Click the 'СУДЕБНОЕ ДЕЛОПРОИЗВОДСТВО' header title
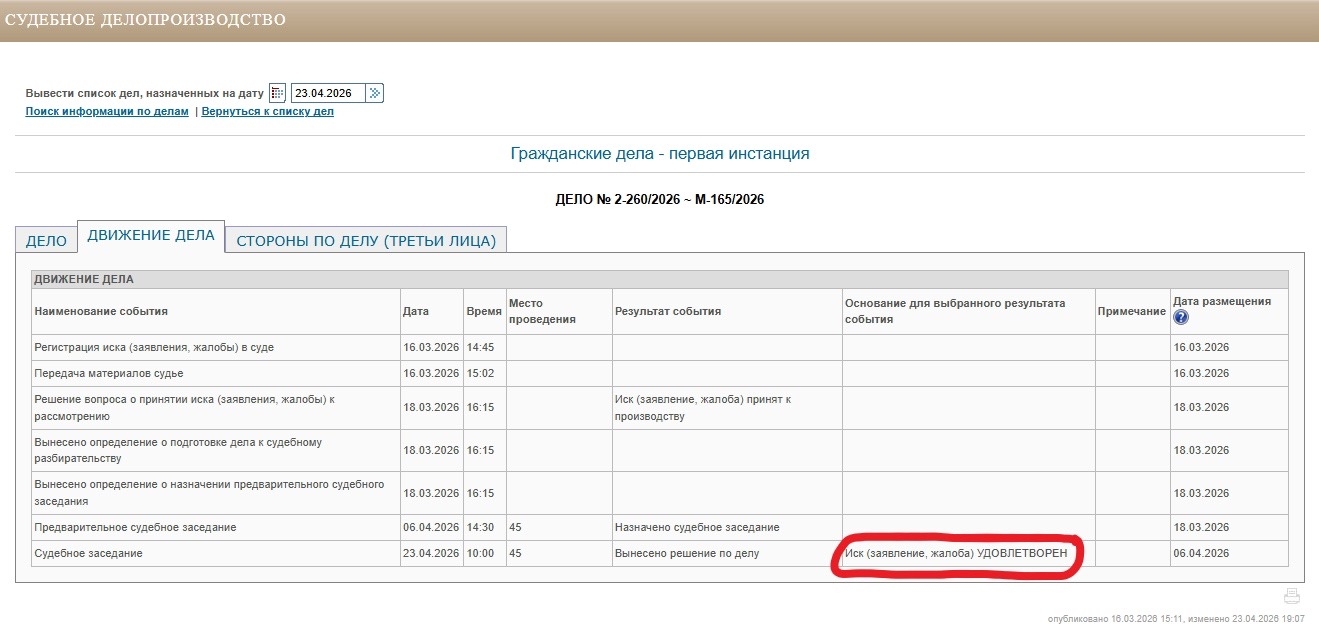1319x629 pixels. coord(145,20)
